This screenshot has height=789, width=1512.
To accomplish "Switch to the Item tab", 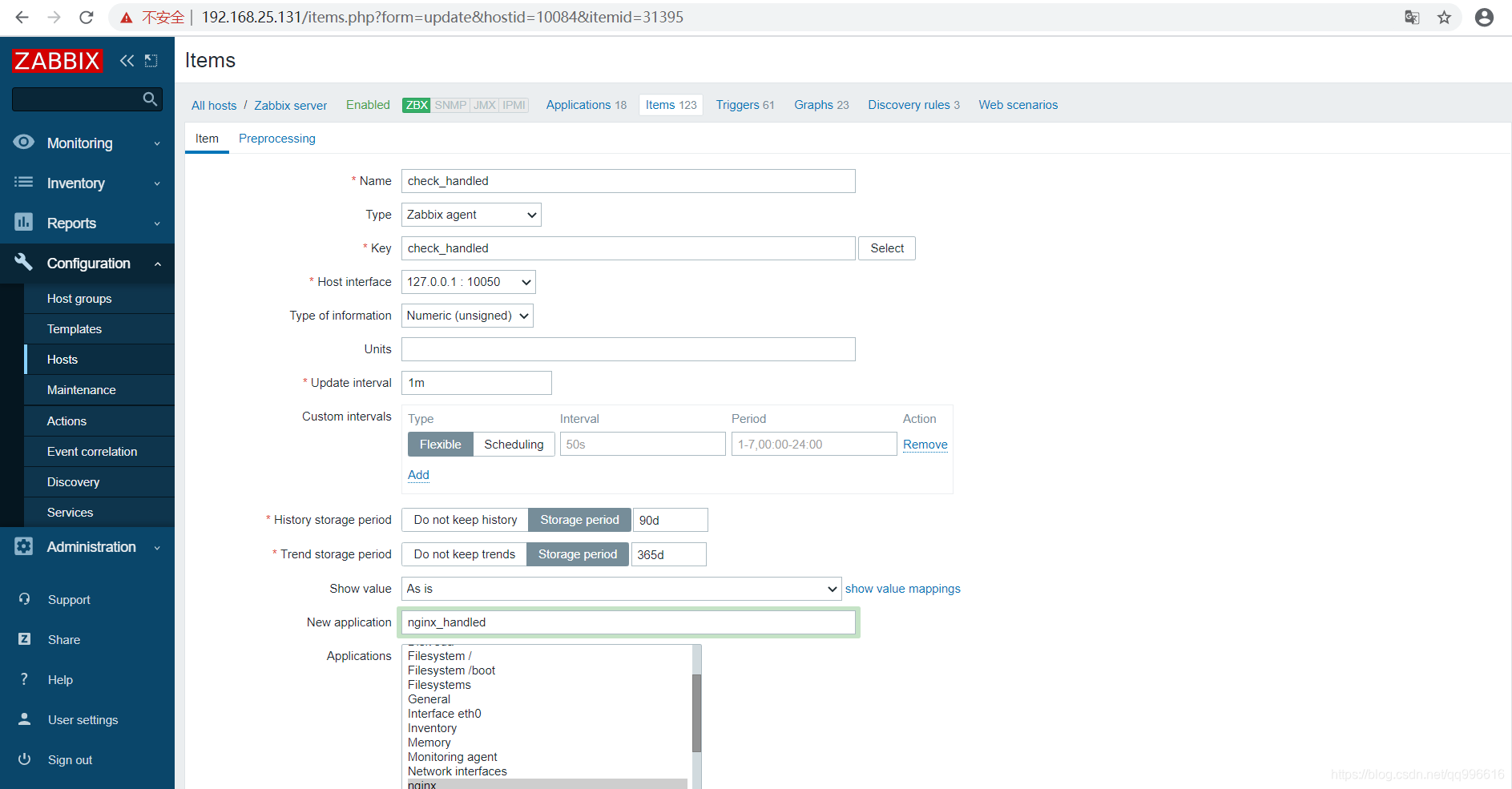I will [x=207, y=139].
